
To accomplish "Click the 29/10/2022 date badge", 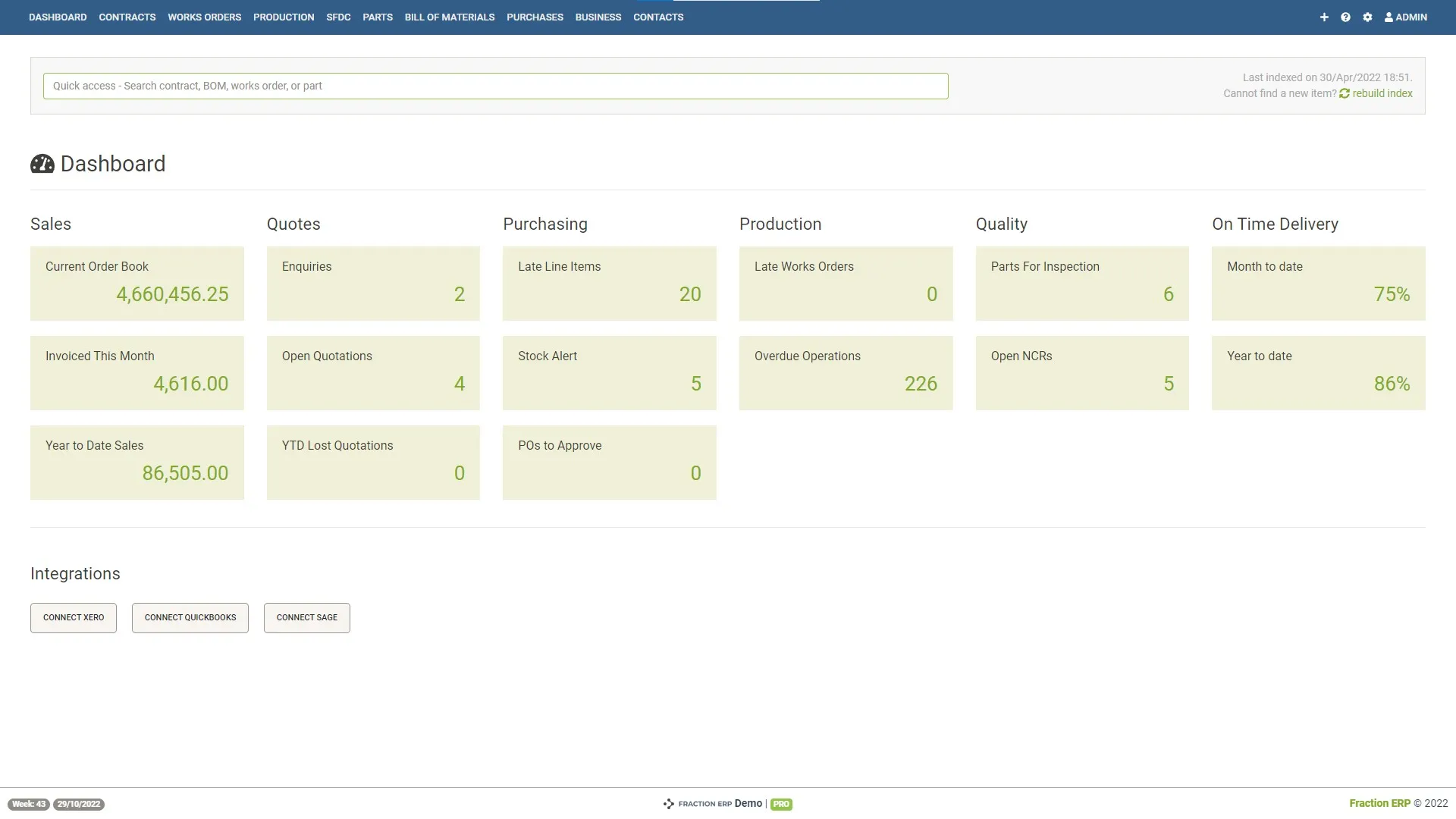I will (x=79, y=804).
